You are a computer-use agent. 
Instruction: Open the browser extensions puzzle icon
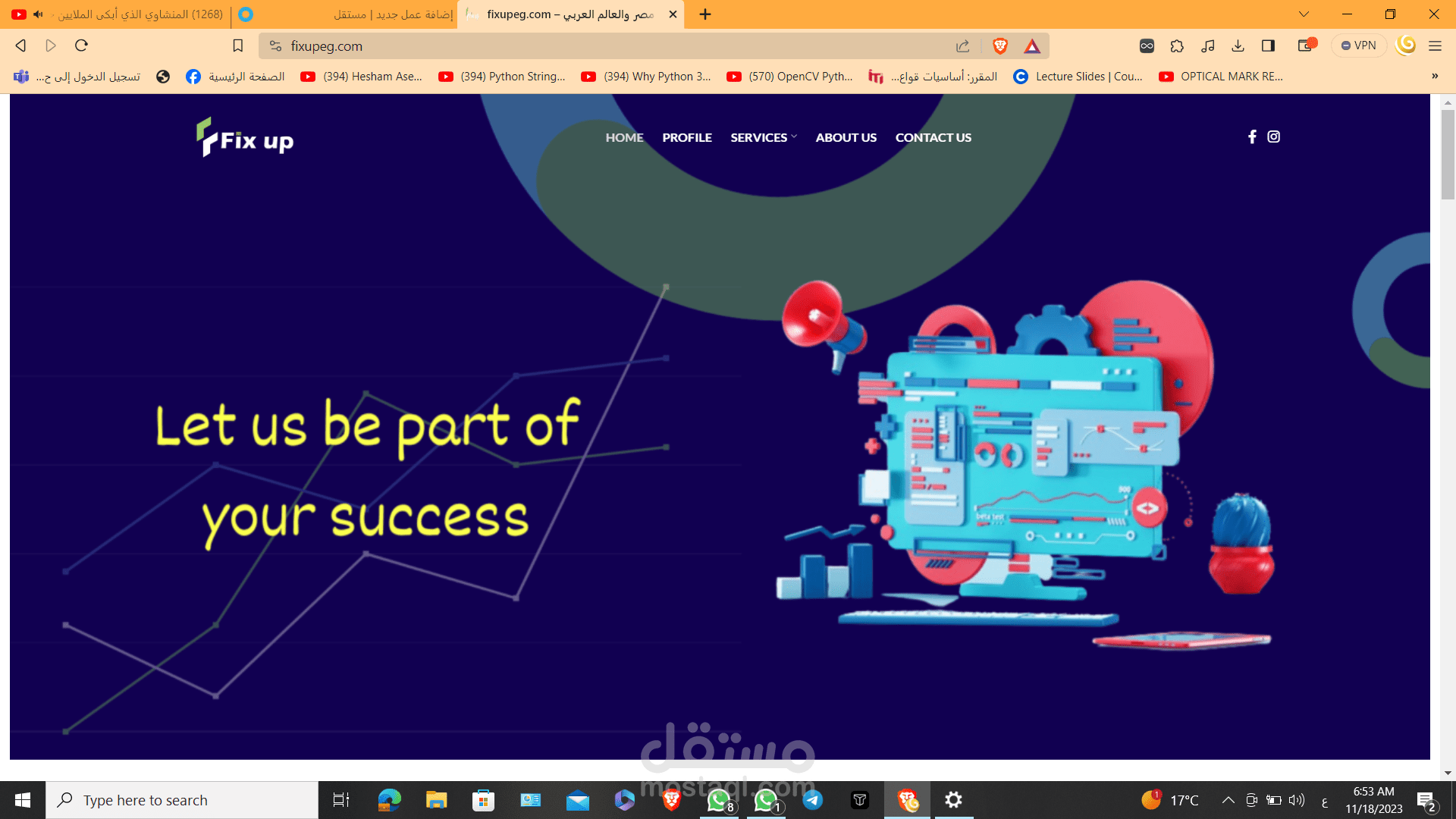[x=1177, y=46]
